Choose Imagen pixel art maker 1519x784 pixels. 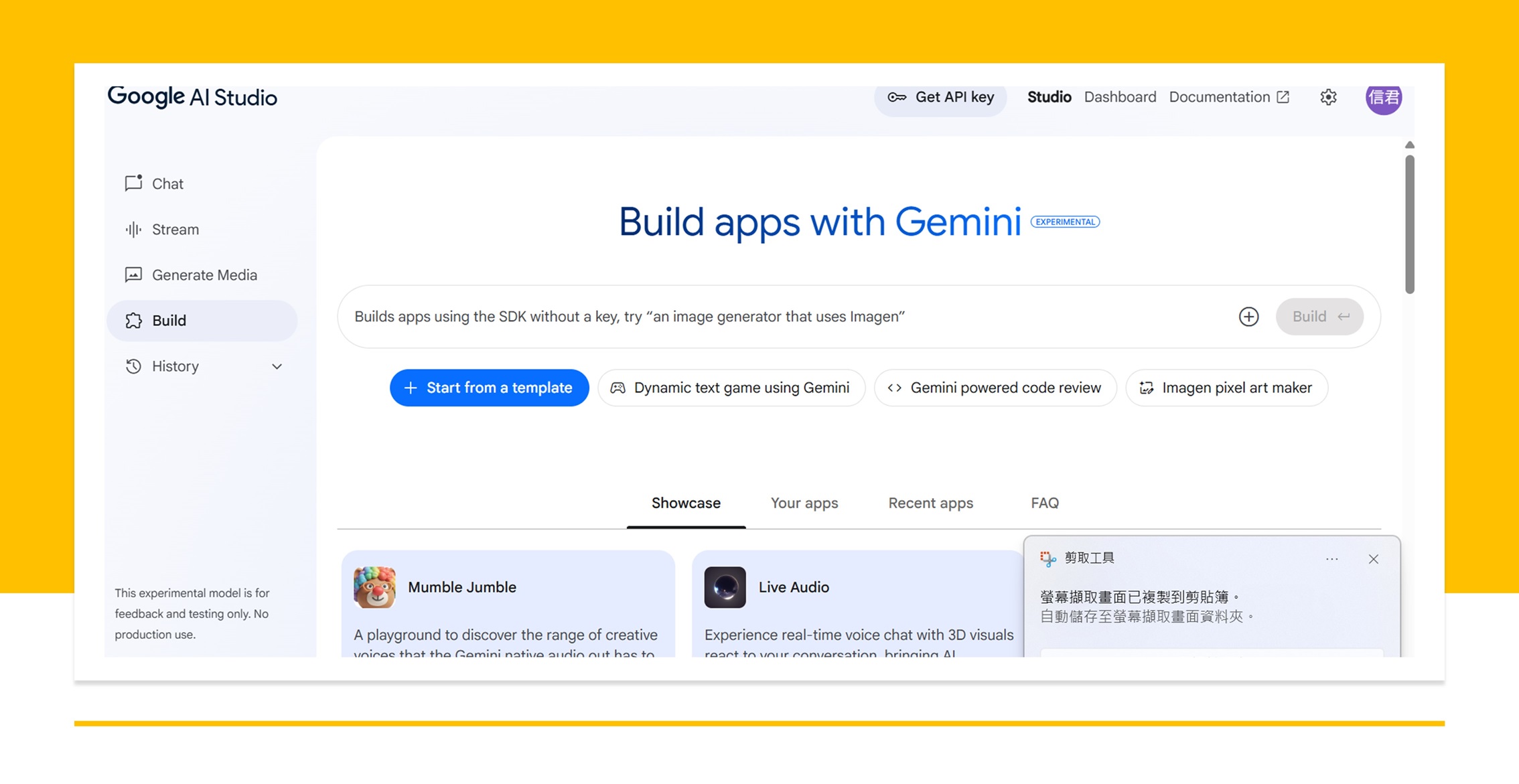[1226, 388]
